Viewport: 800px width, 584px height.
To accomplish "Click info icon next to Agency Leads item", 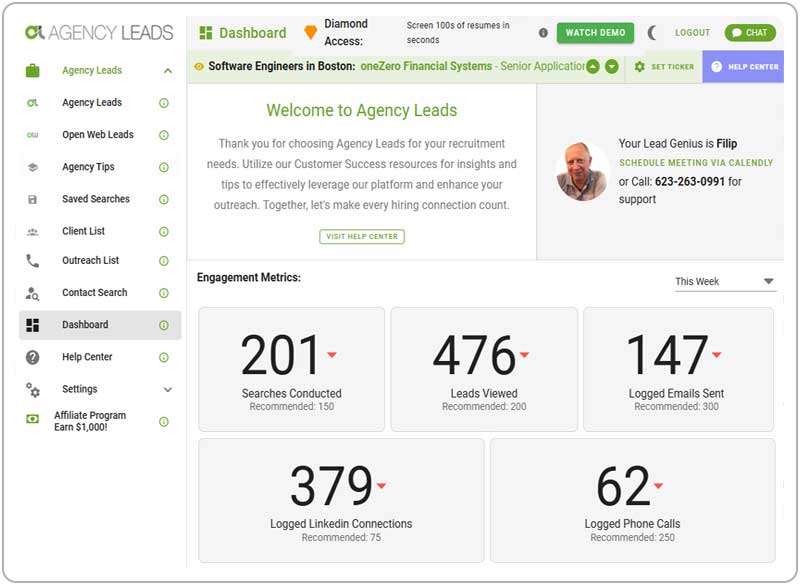I will [164, 103].
